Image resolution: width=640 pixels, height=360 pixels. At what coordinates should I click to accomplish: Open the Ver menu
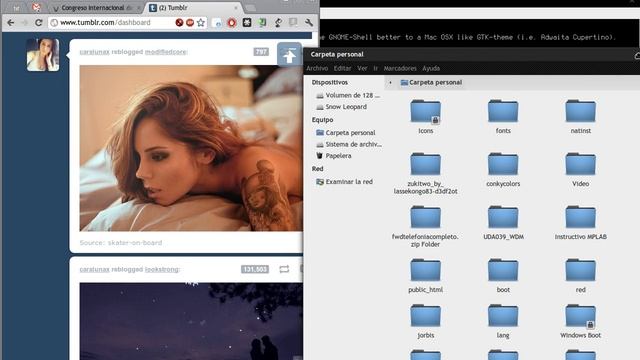(x=362, y=68)
